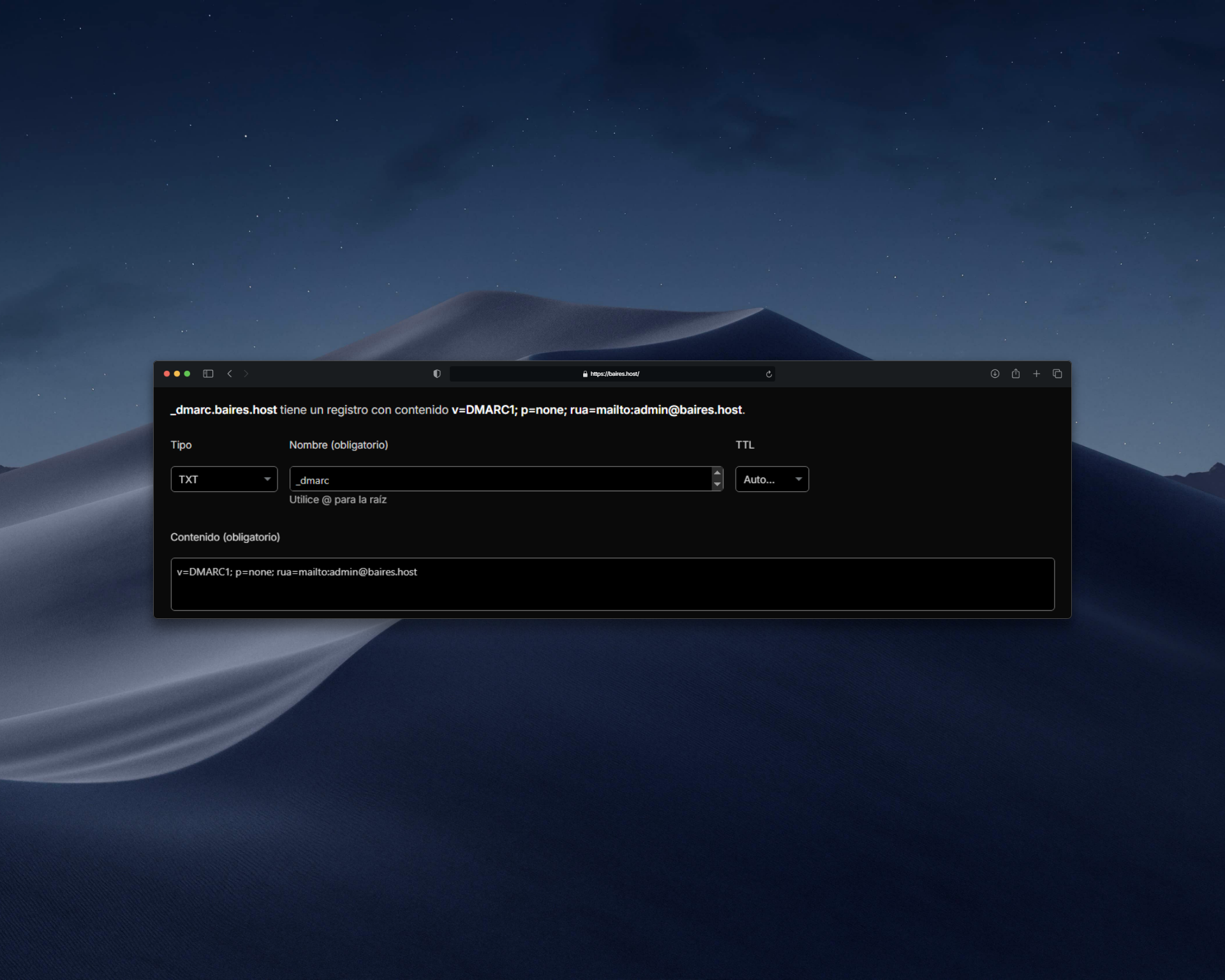
Task: Click the Nombre field down arrow
Action: coord(717,484)
